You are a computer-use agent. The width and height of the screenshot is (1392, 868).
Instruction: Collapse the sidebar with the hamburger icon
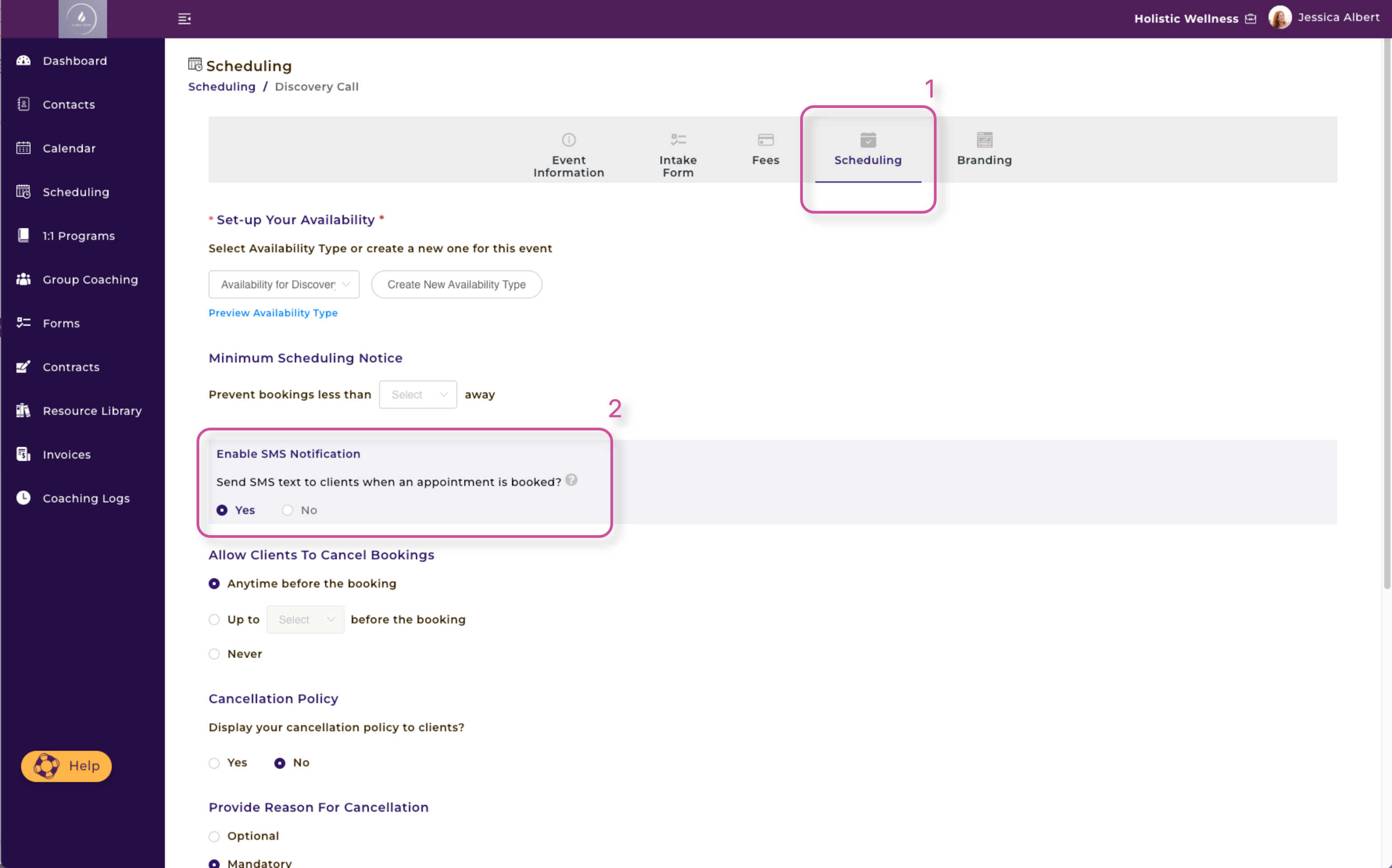184,19
